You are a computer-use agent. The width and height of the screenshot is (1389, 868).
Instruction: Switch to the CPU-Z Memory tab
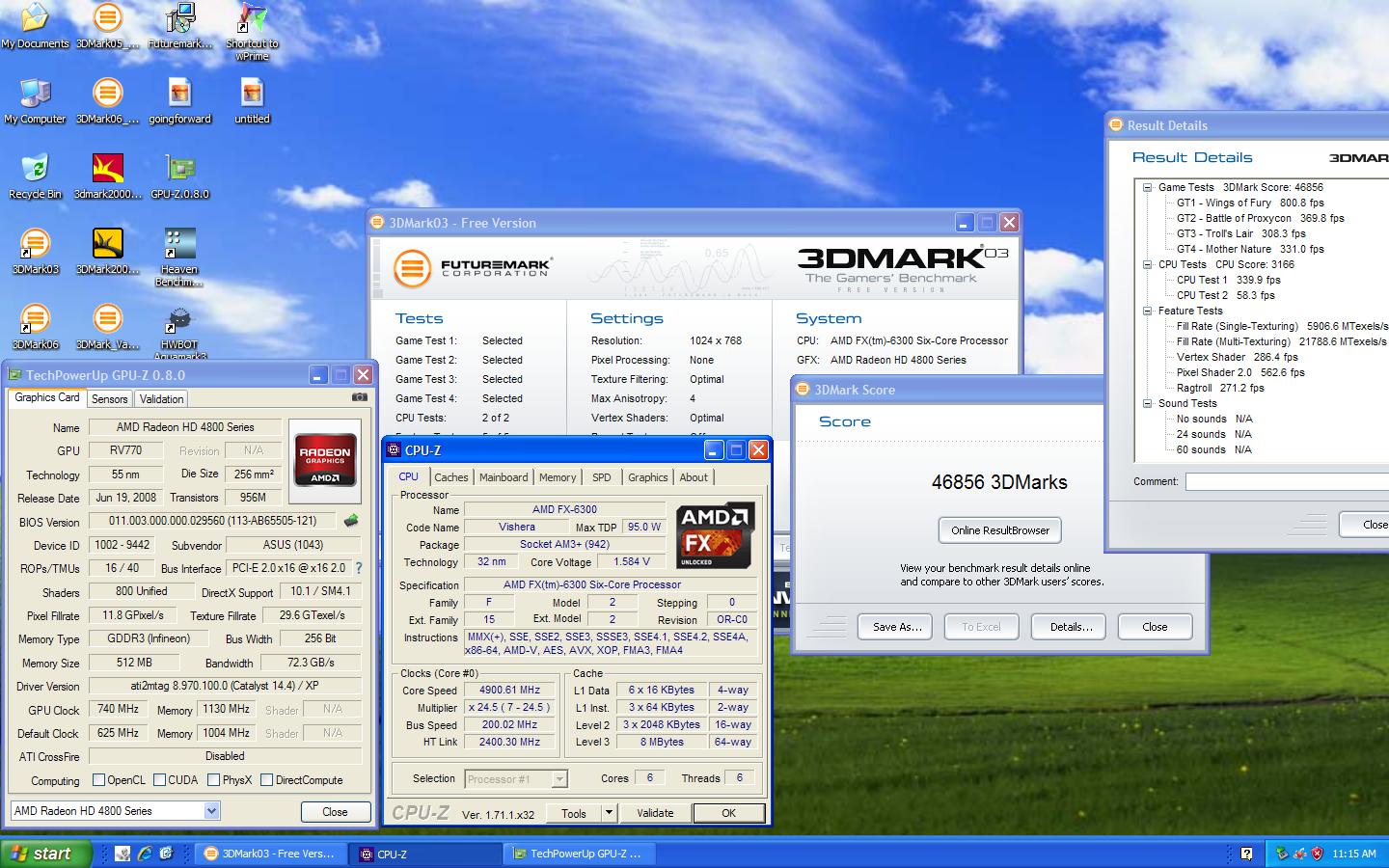(558, 477)
